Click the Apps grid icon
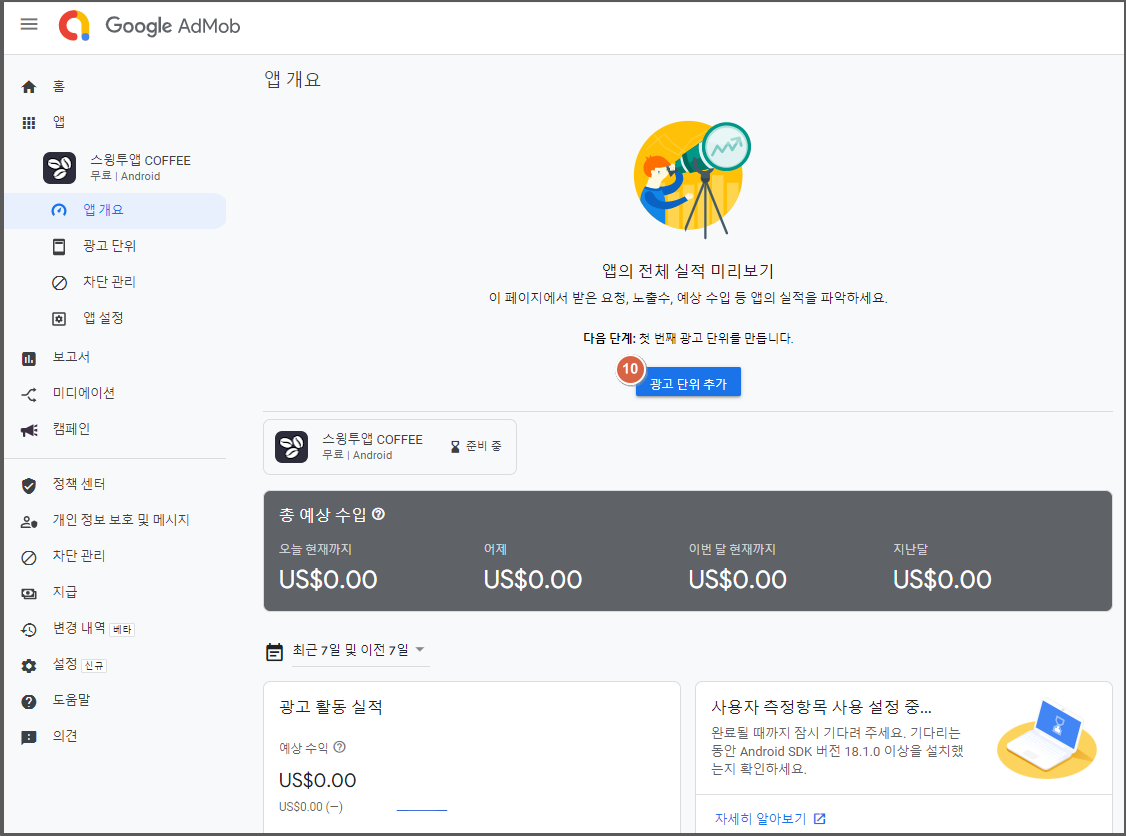The height and width of the screenshot is (836, 1126). [29, 122]
